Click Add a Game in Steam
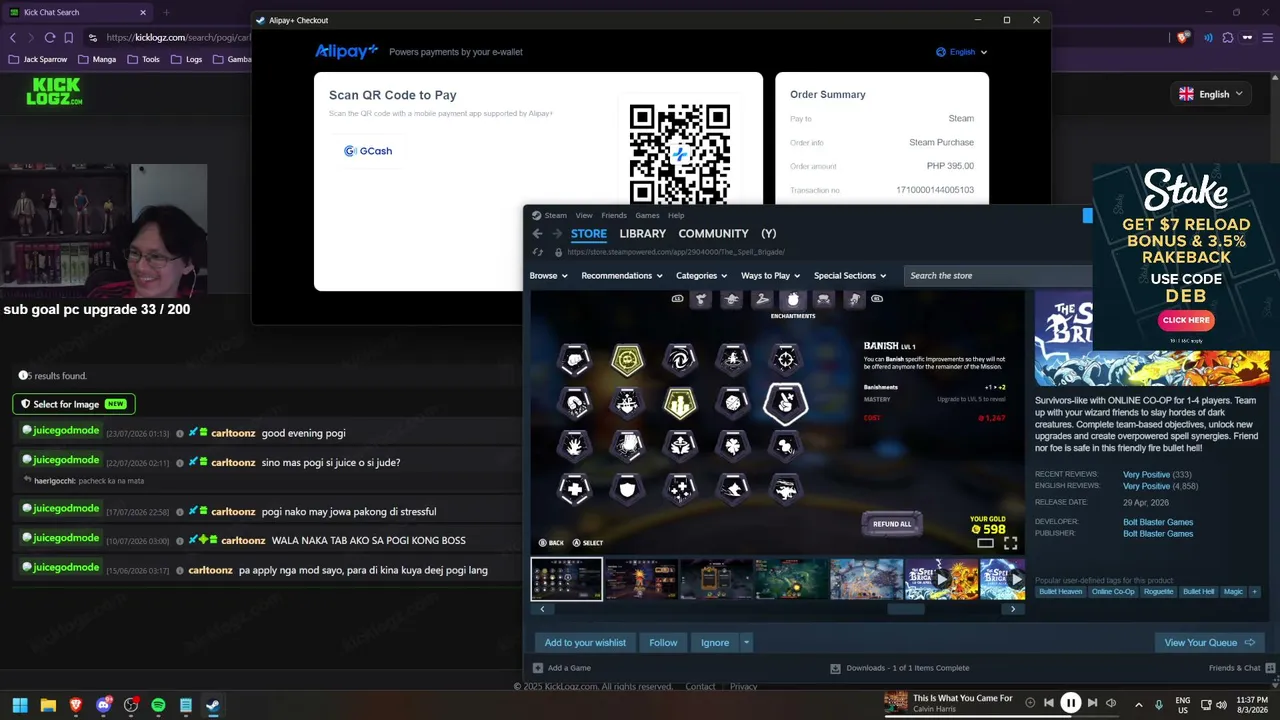Image resolution: width=1280 pixels, height=720 pixels. 562,668
